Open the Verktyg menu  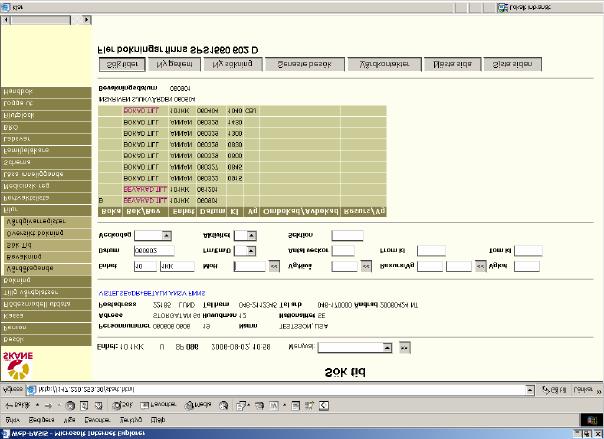(x=131, y=420)
